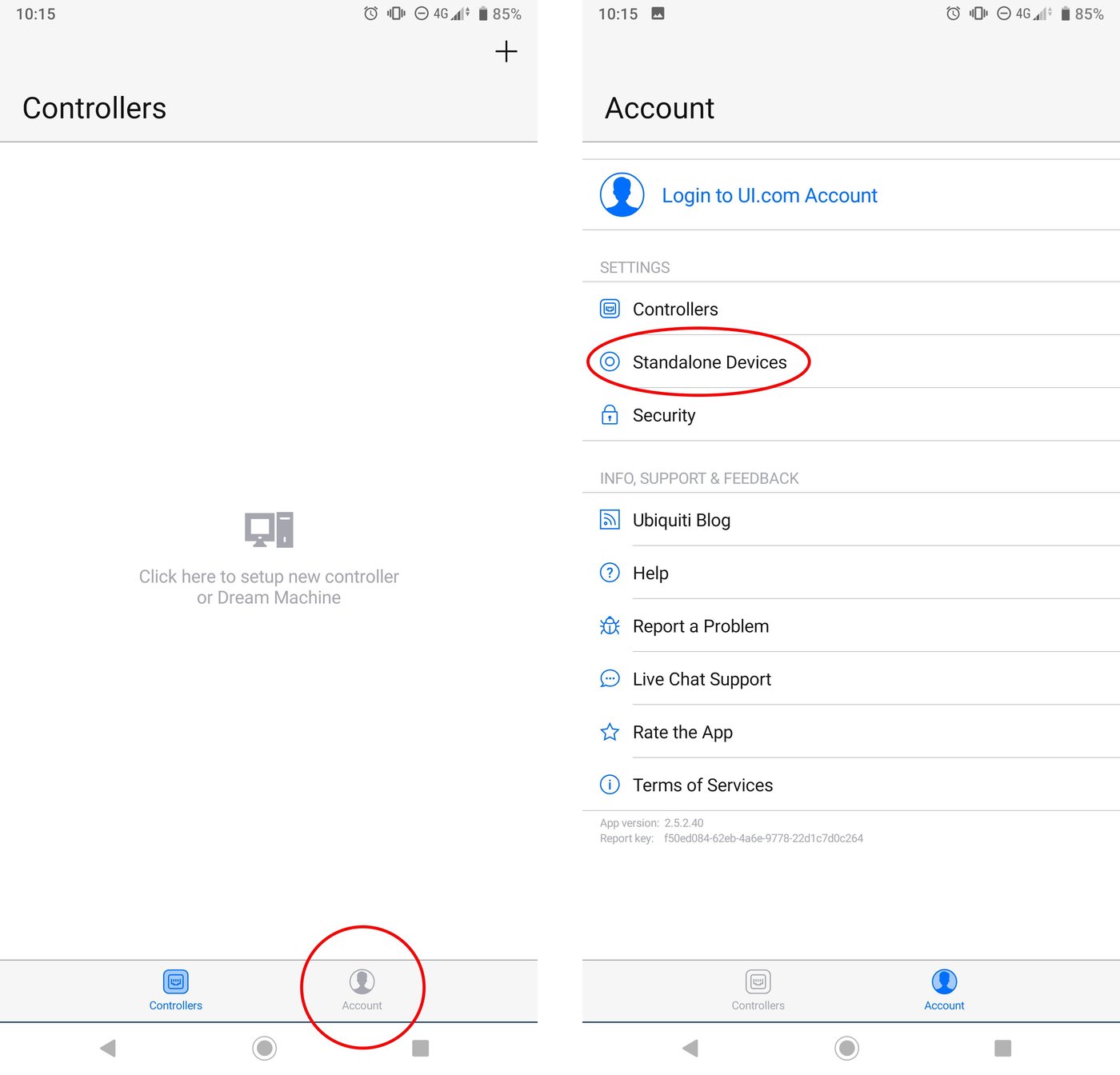The image size is (1120, 1075).
Task: Tap the computer icon to setup controller
Action: (x=269, y=530)
